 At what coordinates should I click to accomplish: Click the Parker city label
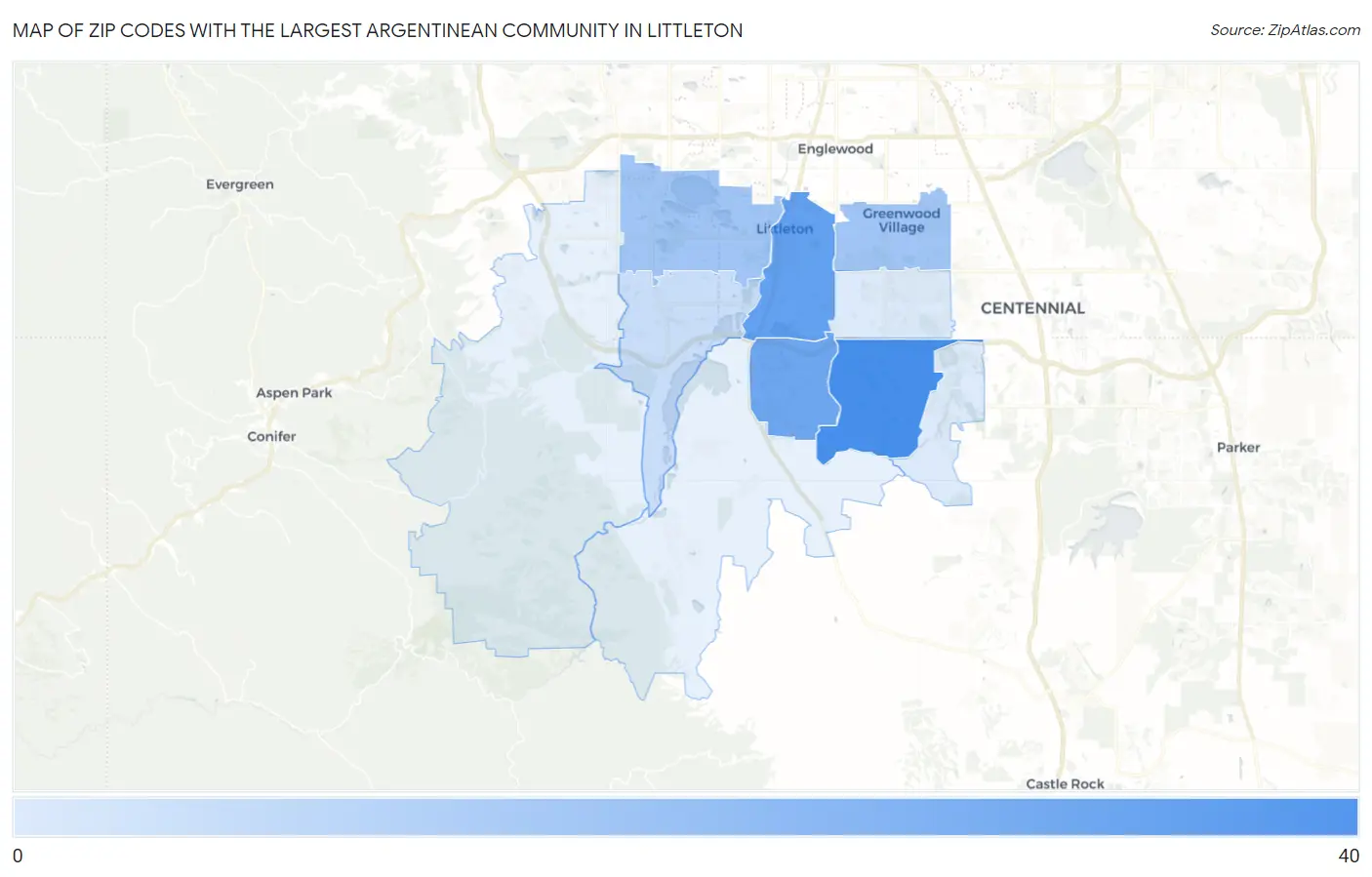tap(1238, 448)
